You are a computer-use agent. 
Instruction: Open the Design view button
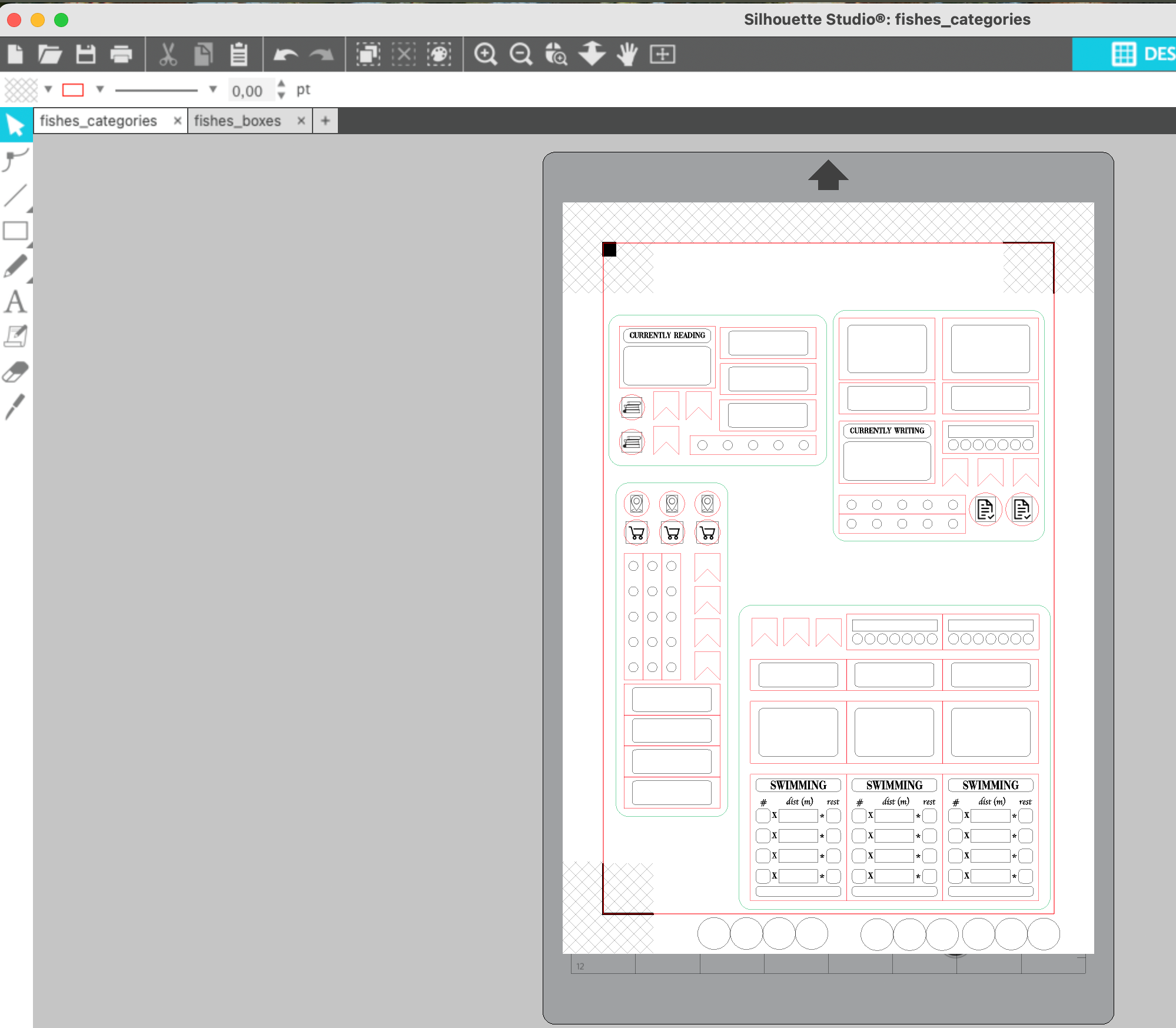pyautogui.click(x=1141, y=54)
